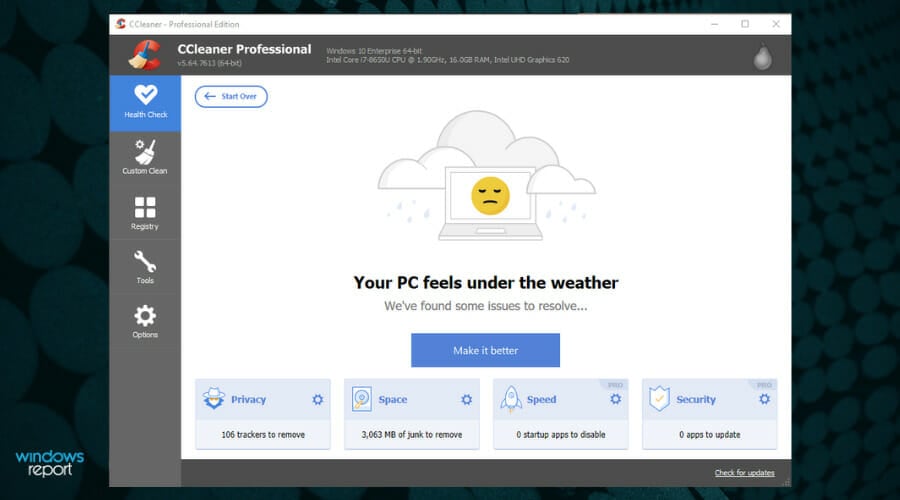Open Space settings gear
This screenshot has width=900, height=500.
coord(467,399)
